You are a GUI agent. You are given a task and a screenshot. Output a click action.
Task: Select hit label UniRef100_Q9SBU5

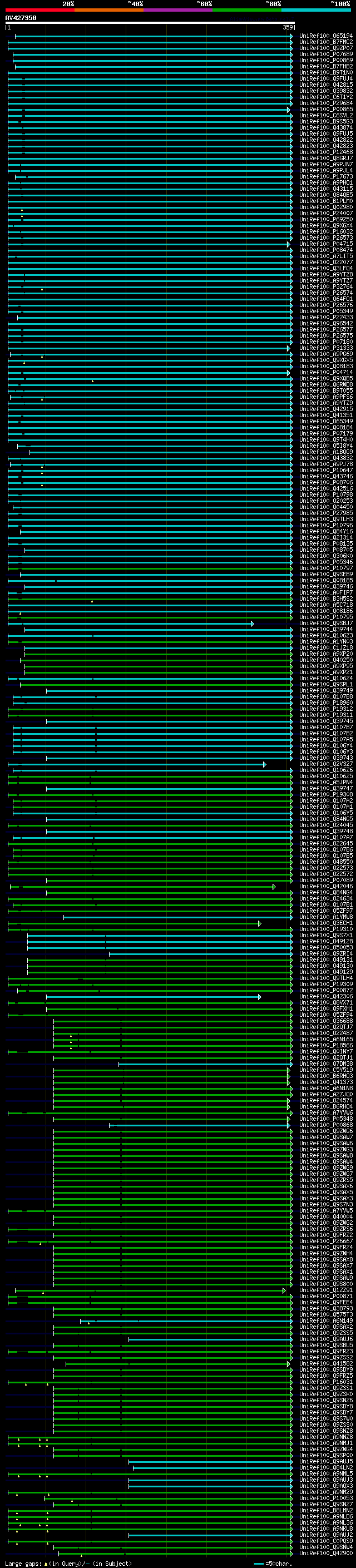pyautogui.click(x=325, y=1344)
